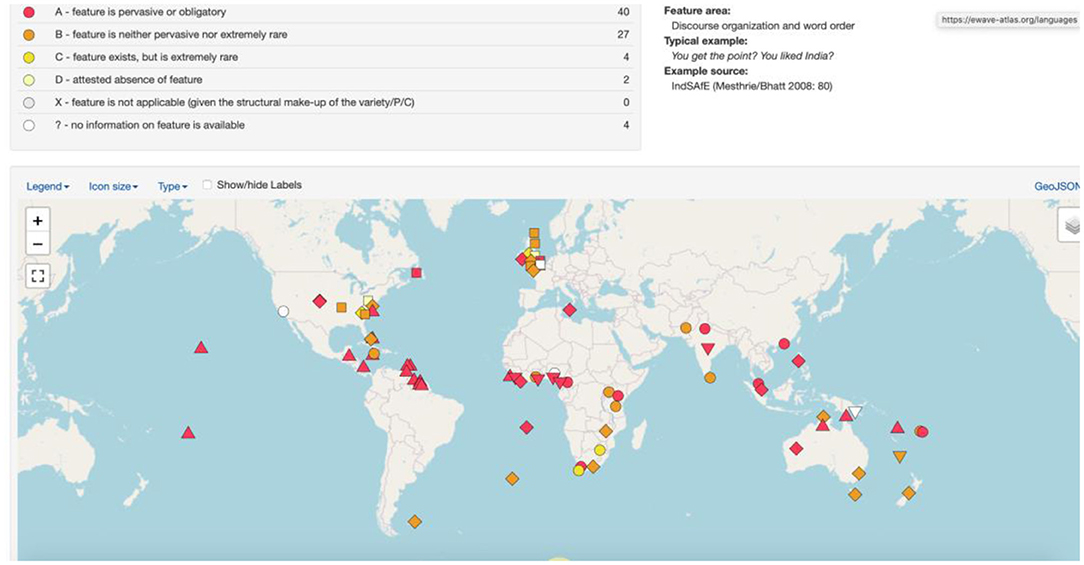Click white circle marker in western USA
The width and height of the screenshot is (1084, 565).
(x=283, y=311)
